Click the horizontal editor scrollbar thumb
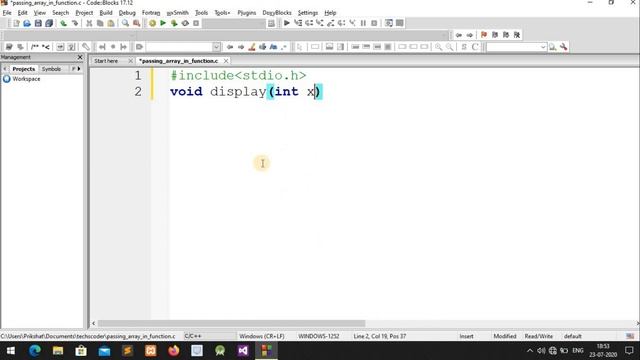 coord(231,323)
